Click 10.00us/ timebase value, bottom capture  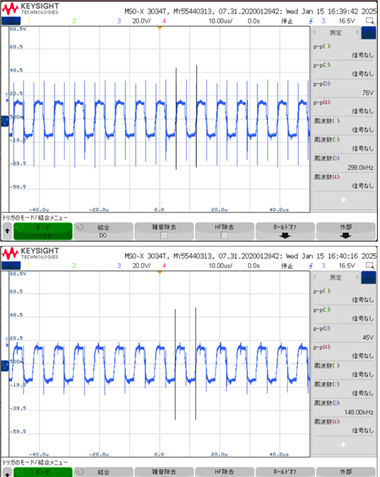pyautogui.click(x=221, y=266)
